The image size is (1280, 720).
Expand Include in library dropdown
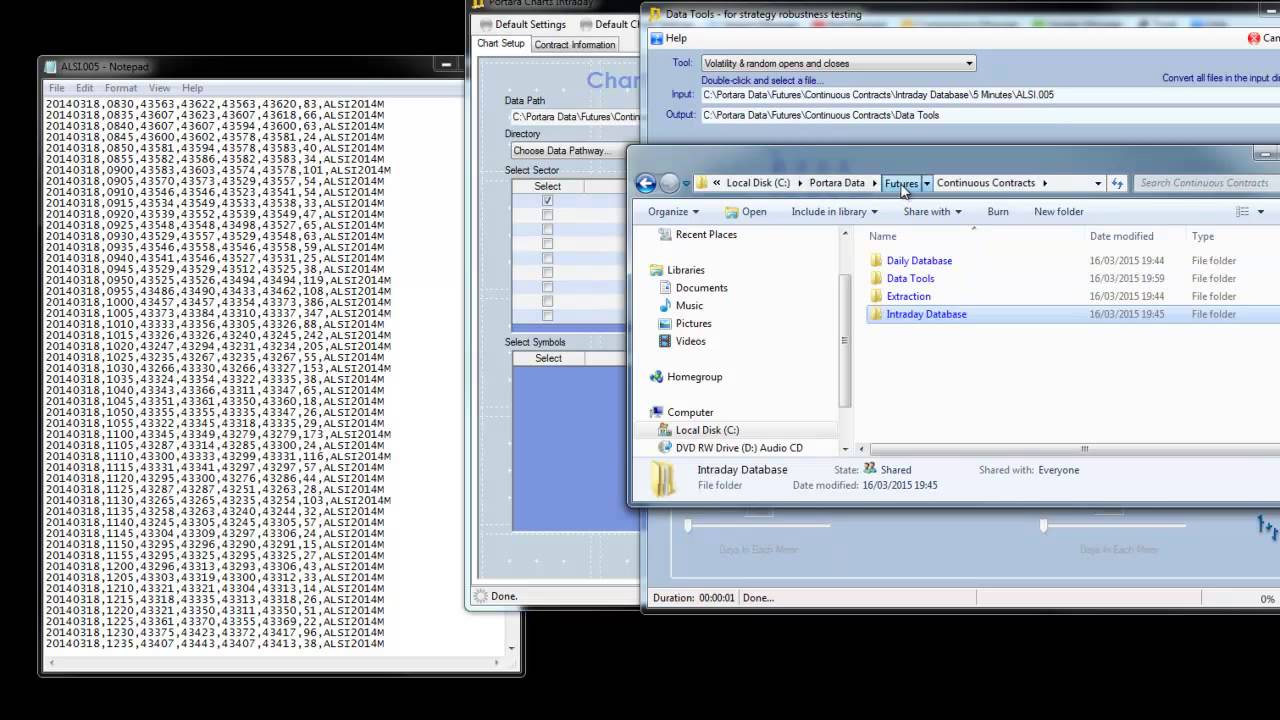pos(834,212)
